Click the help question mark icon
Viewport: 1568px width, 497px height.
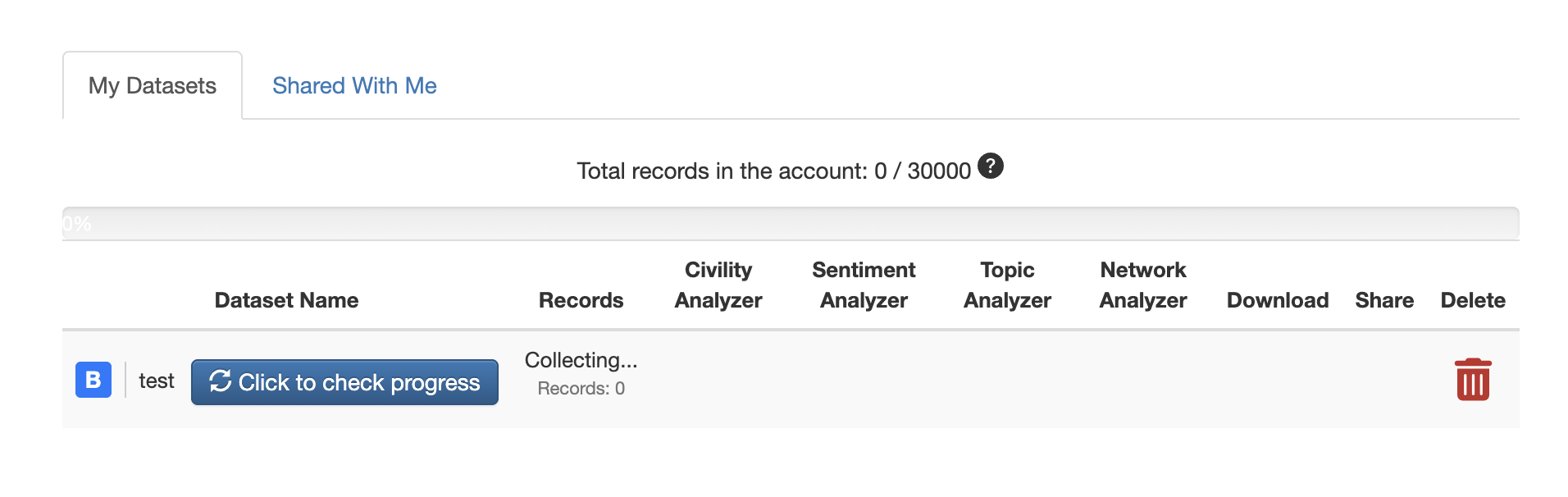pyautogui.click(x=990, y=166)
